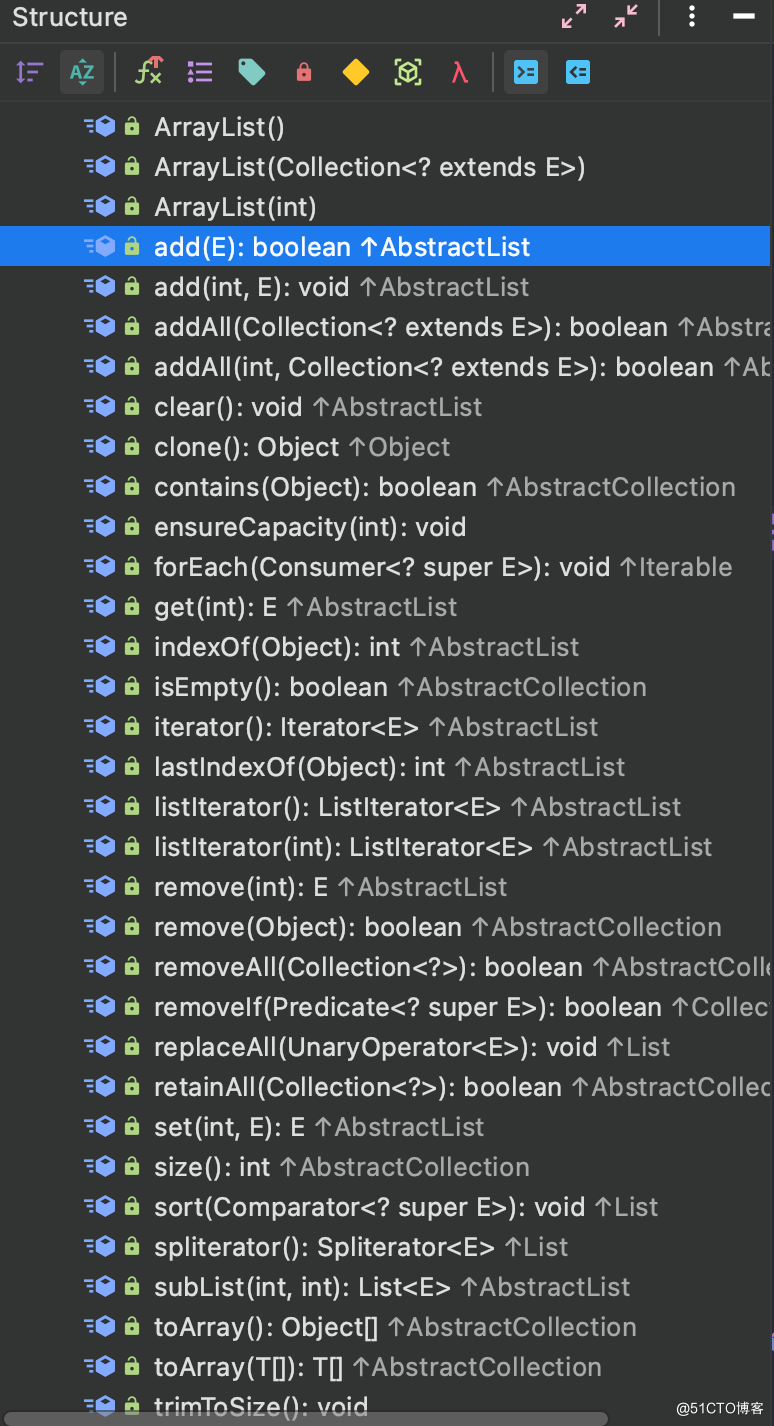This screenshot has width=774, height=1426.
Task: Toggle Sort by Visibility in Structure toolbar
Action: click(30, 72)
